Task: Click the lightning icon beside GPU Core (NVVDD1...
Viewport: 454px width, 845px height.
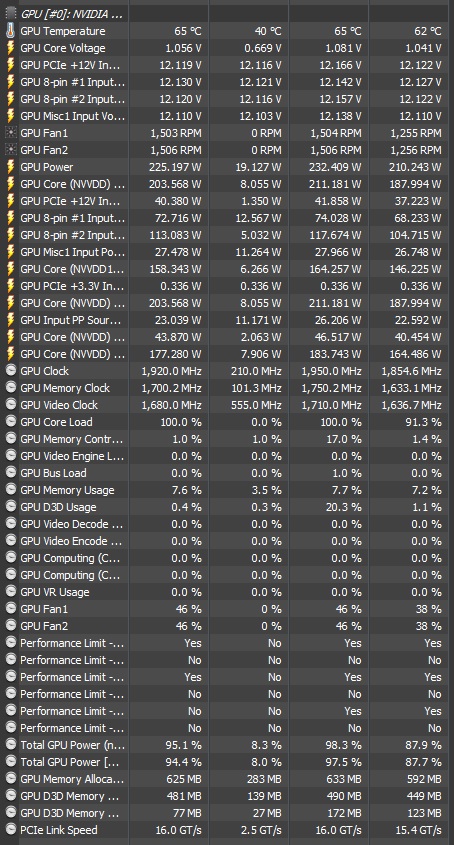Action: click(x=11, y=269)
